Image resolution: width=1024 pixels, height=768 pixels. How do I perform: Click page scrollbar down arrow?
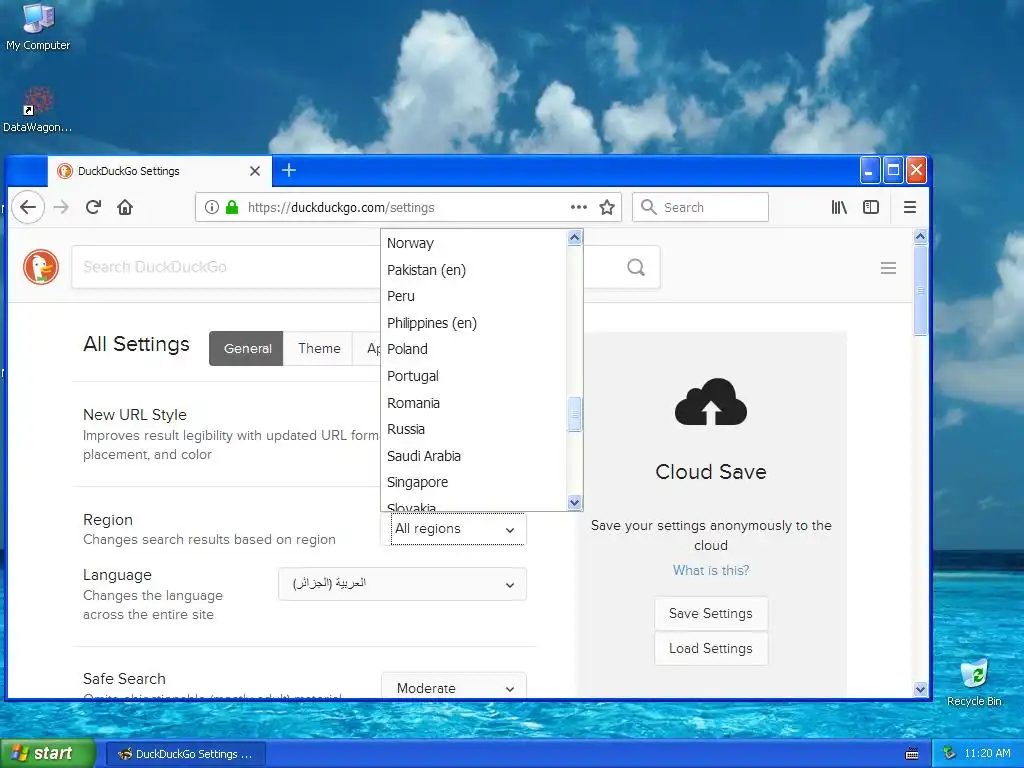click(x=920, y=689)
